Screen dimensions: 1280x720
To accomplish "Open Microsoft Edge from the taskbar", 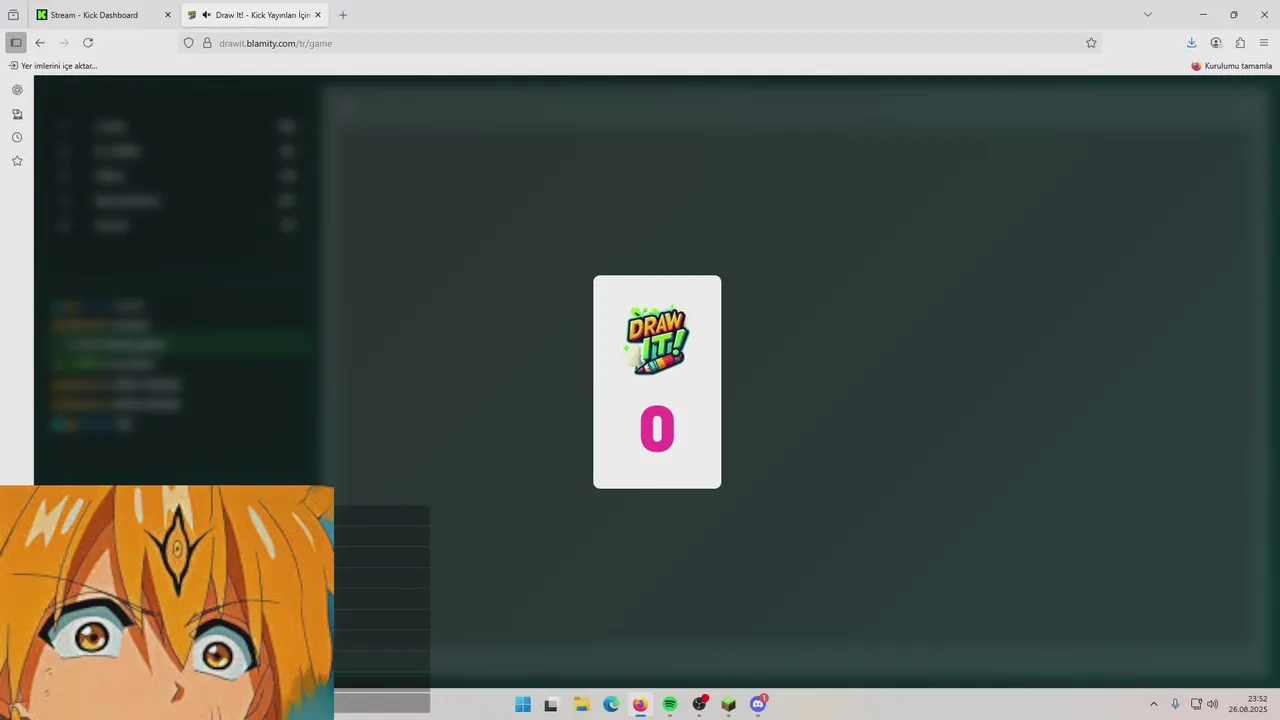I will click(x=611, y=704).
